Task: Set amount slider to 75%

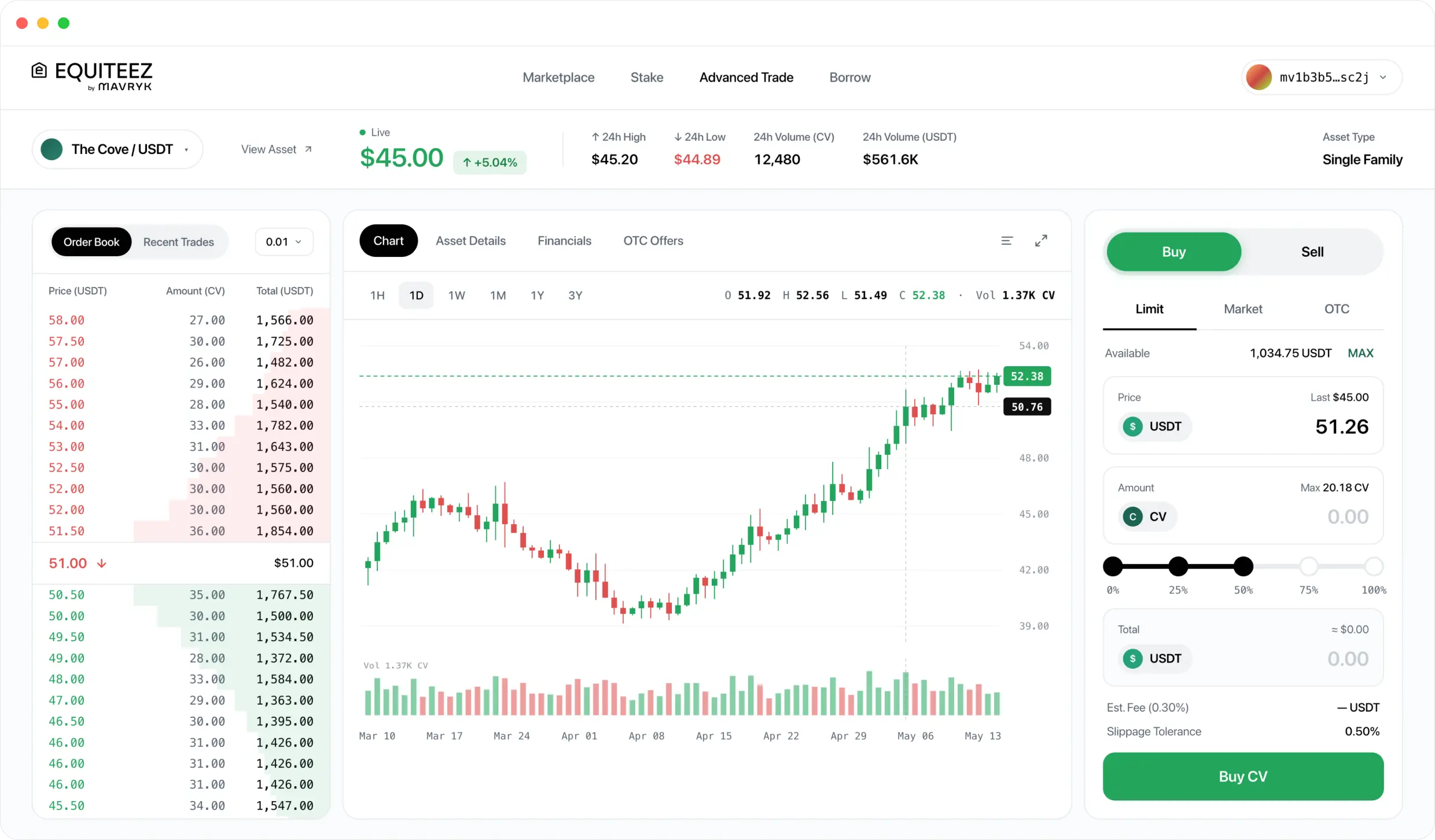Action: click(1308, 566)
